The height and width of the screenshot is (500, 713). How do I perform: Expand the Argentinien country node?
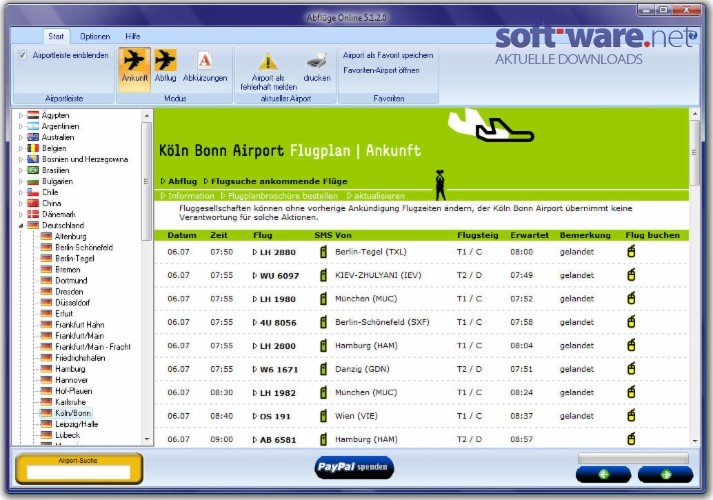coord(20,126)
